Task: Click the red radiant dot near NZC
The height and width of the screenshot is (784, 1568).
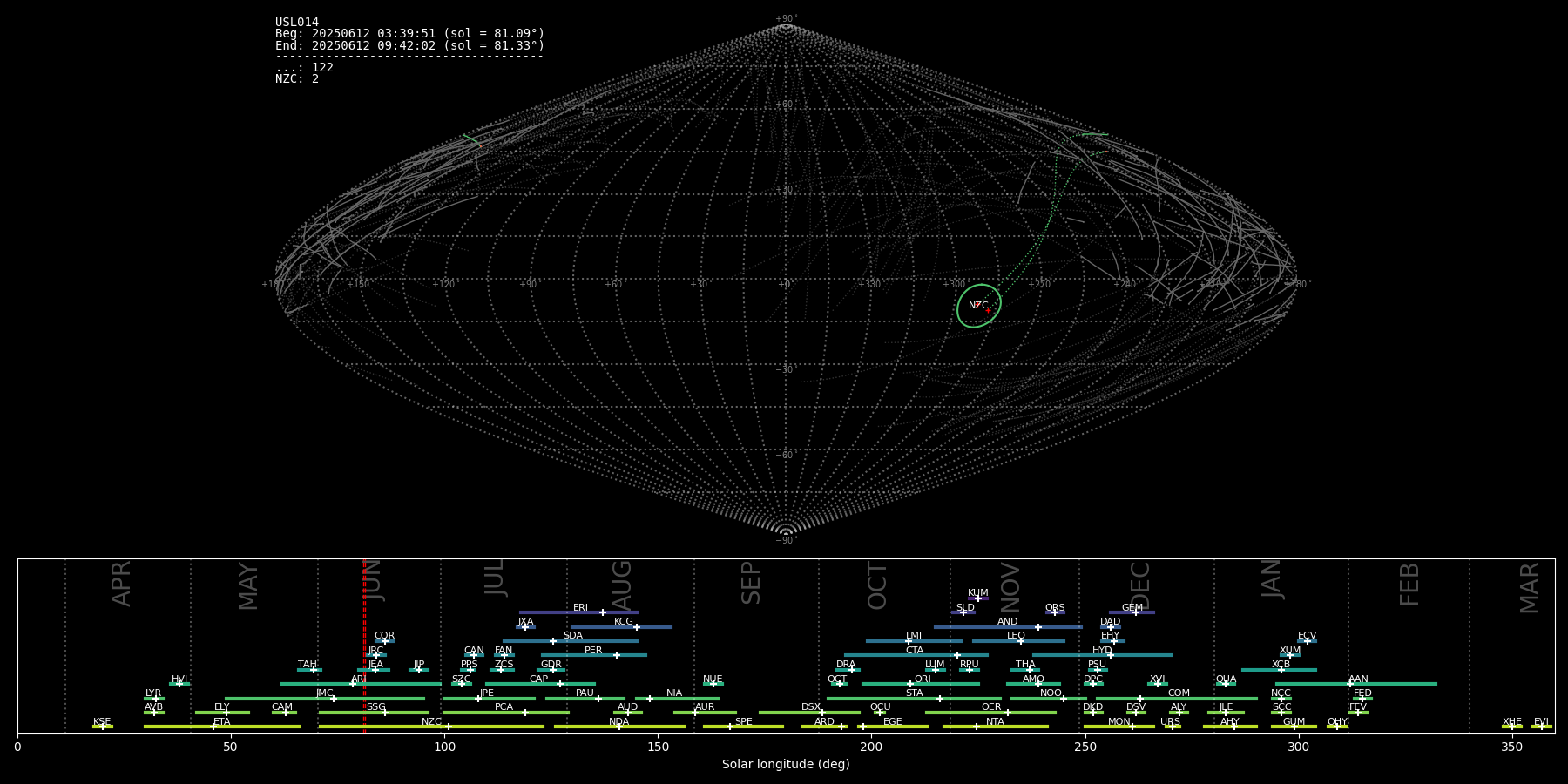Action: pyautogui.click(x=988, y=311)
